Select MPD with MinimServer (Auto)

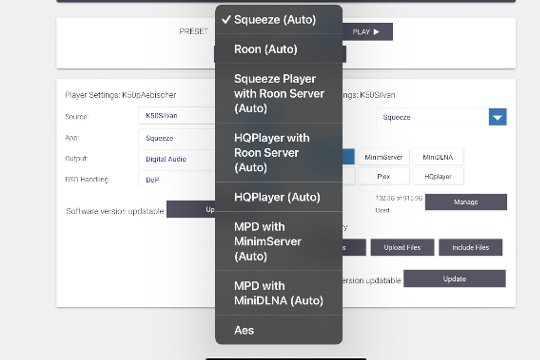(279, 241)
